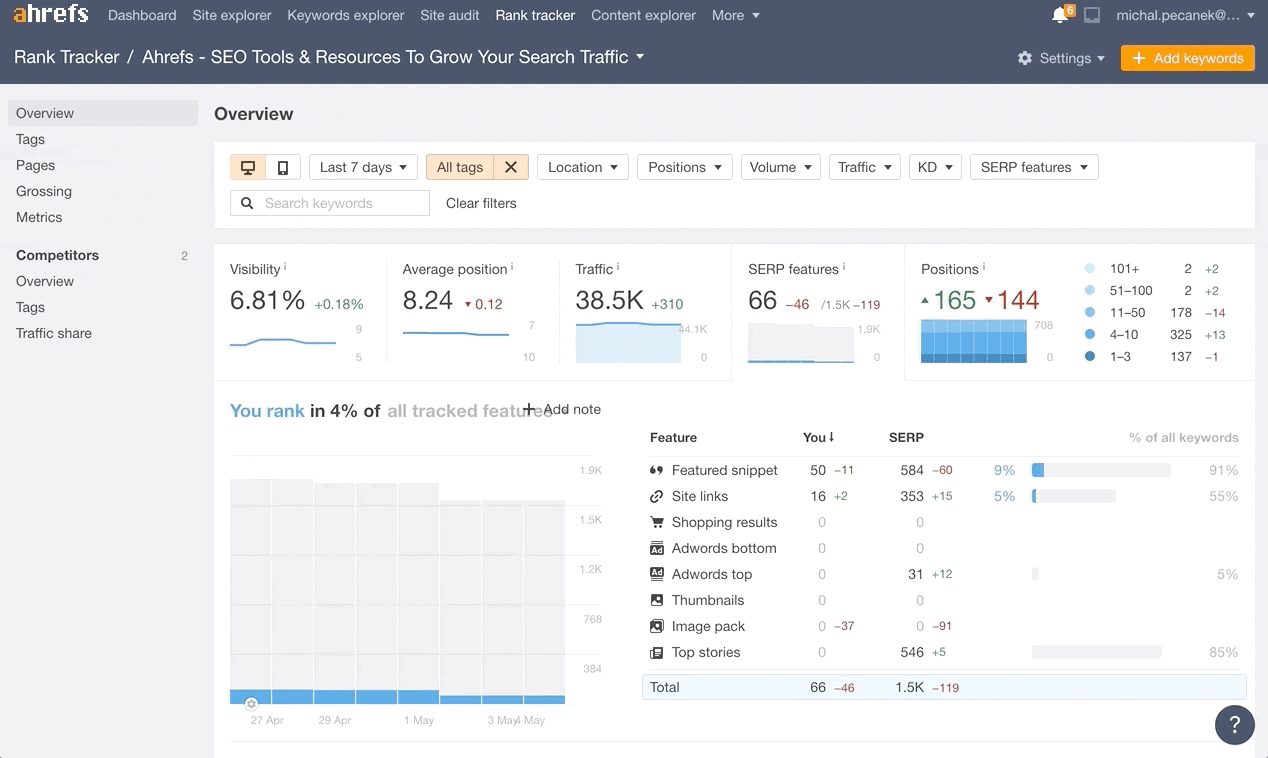Click the search magnifier icon
The height and width of the screenshot is (758, 1268).
(248, 203)
